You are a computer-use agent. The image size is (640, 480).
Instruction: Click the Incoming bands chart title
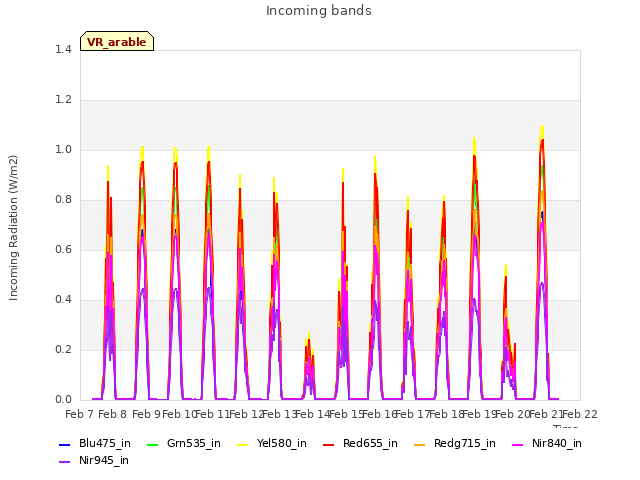point(319,11)
